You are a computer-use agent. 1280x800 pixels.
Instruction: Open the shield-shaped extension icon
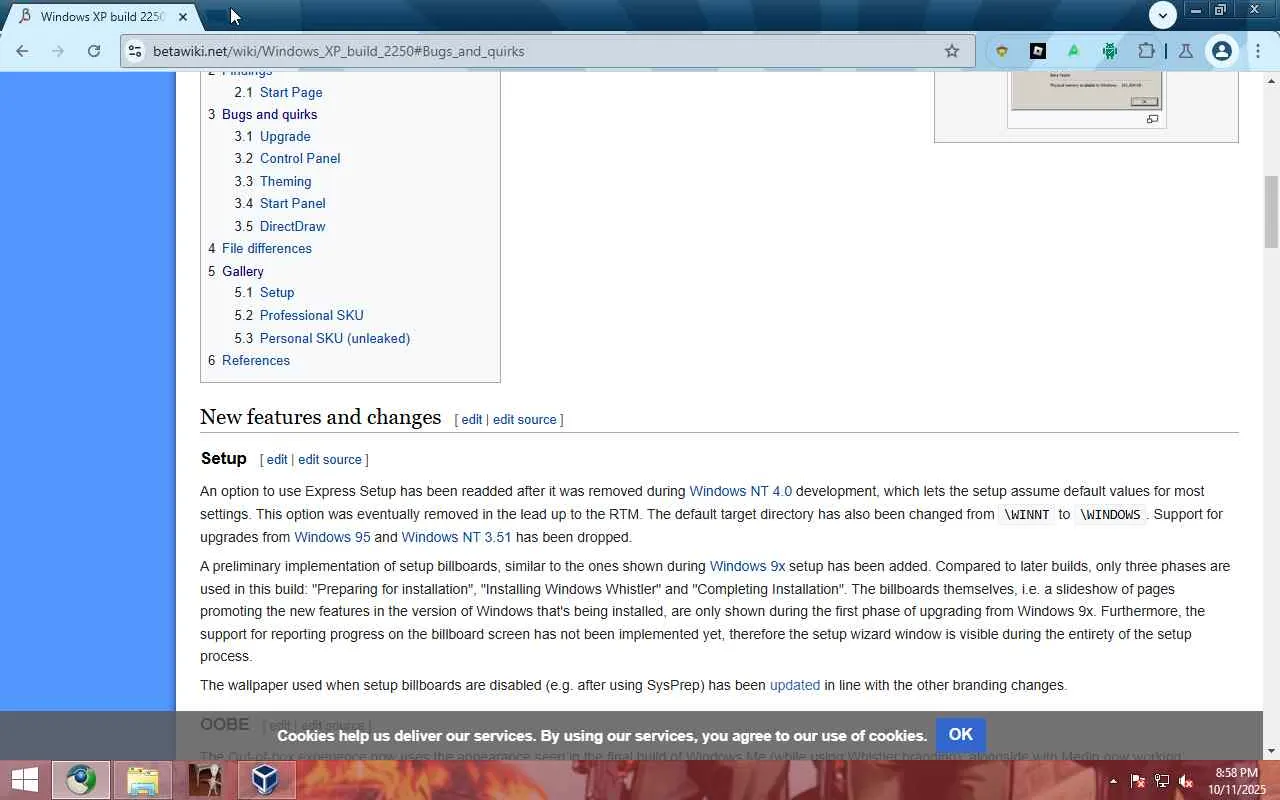[x=1001, y=51]
